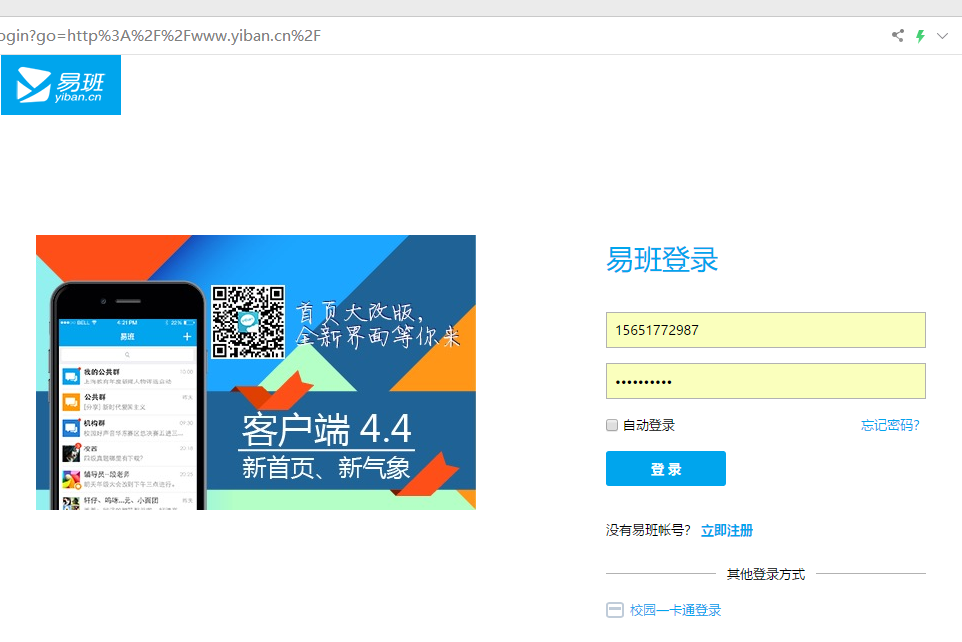Click the 易班登录 heading
This screenshot has width=962, height=642.
tap(662, 260)
